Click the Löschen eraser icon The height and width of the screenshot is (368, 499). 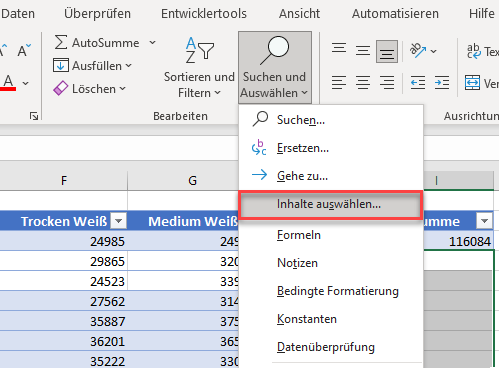tap(61, 88)
